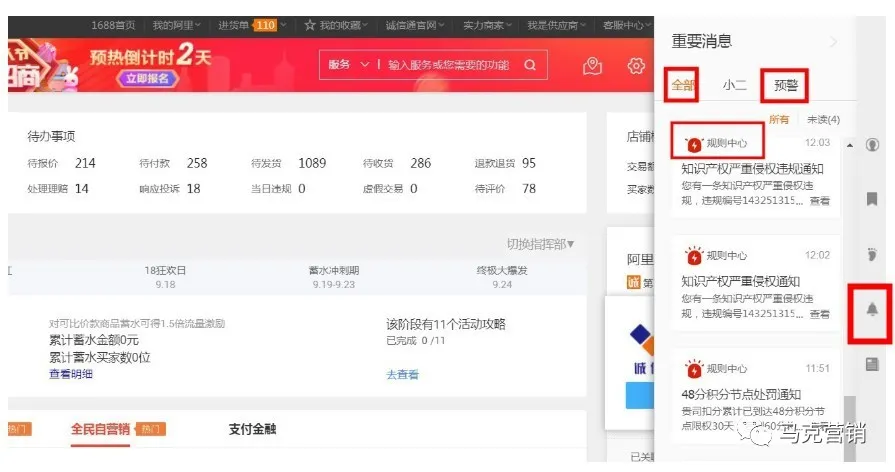Open 退款退货 95 item
This screenshot has width=895, height=472.
(505, 163)
